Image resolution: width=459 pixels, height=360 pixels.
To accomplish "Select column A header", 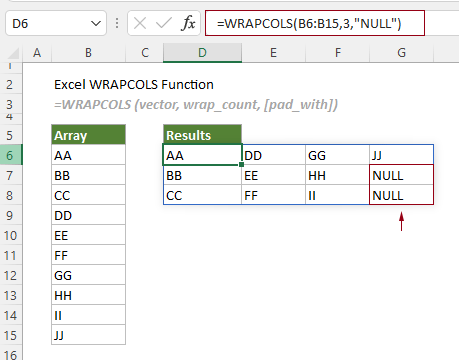I will tap(37, 53).
